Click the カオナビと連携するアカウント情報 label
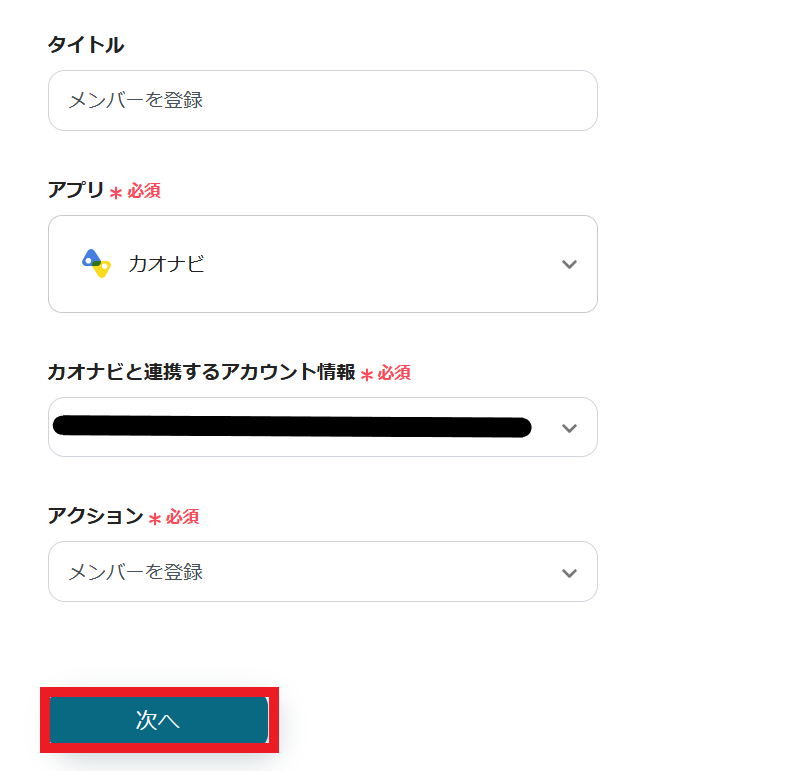Screen dimensions: 793x771 (201, 372)
